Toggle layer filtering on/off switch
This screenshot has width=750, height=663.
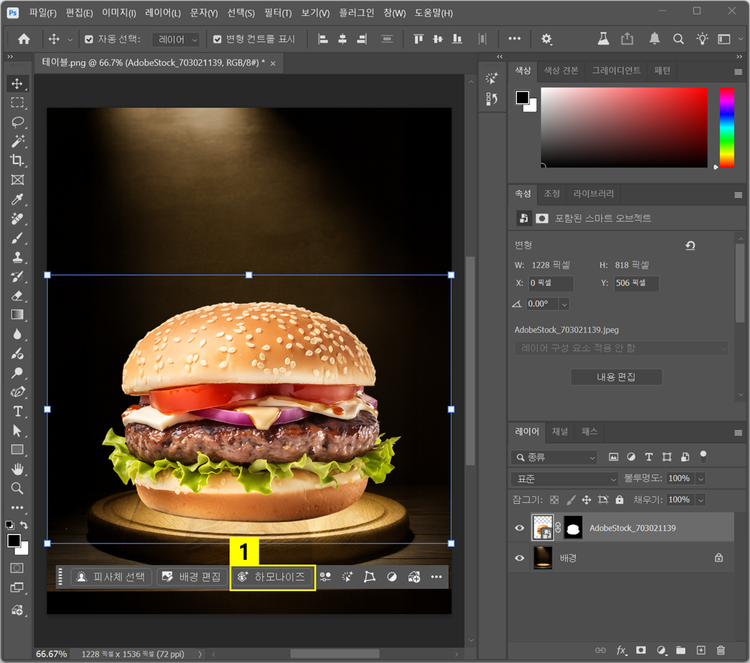pos(703,456)
